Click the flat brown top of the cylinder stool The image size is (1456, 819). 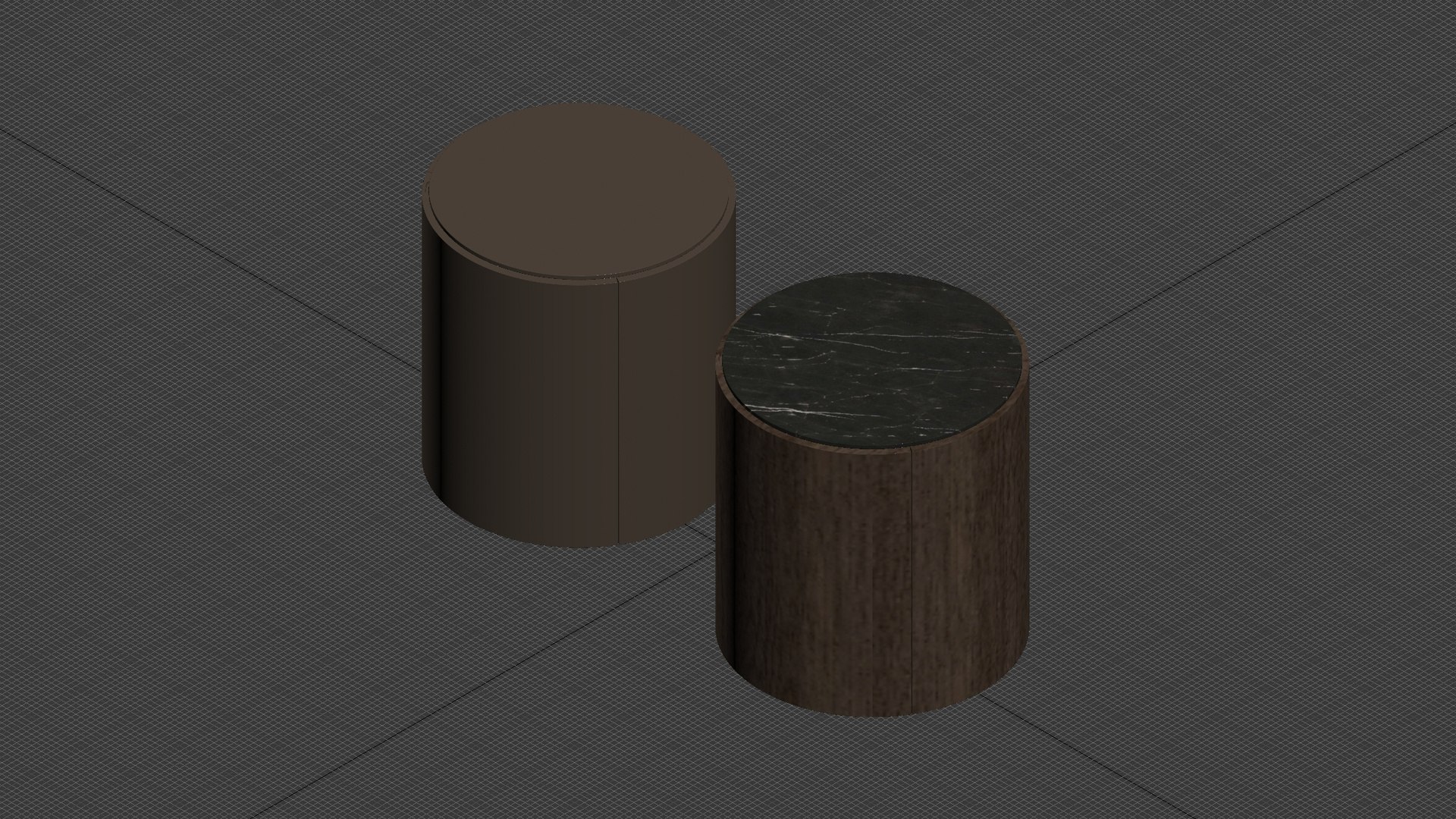tap(578, 190)
